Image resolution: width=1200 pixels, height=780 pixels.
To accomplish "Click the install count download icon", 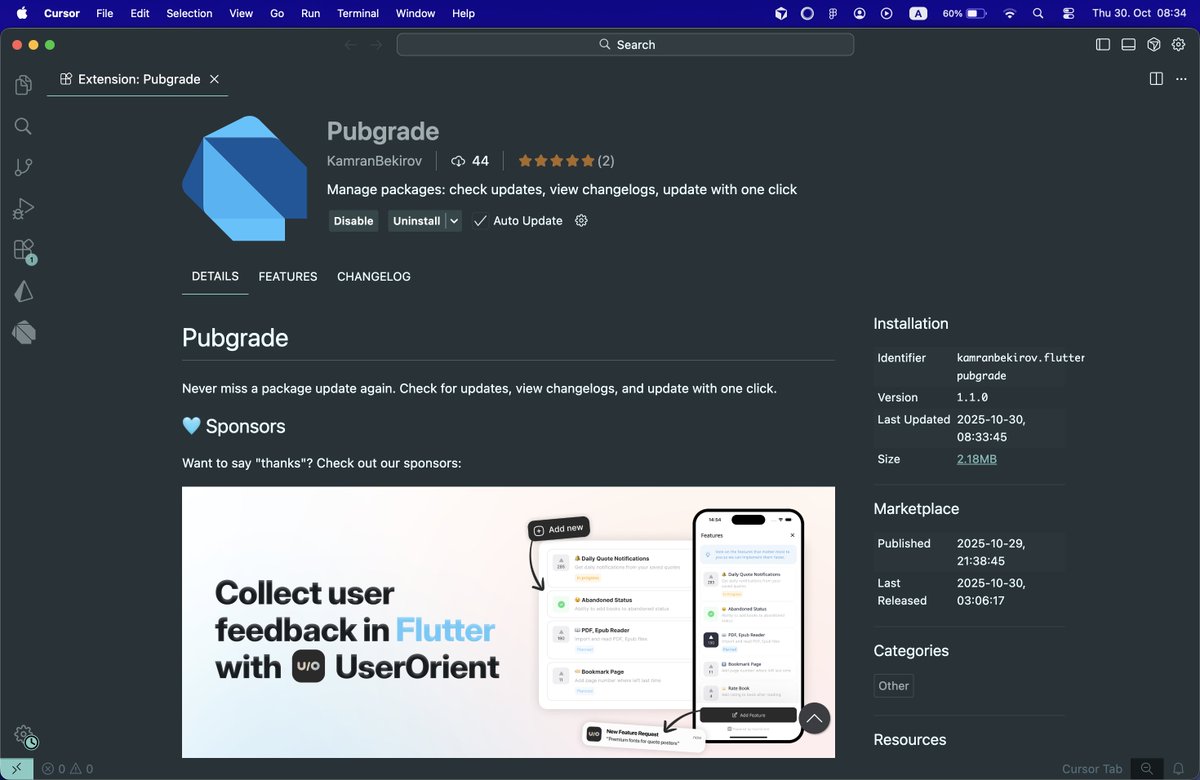I will click(459, 161).
